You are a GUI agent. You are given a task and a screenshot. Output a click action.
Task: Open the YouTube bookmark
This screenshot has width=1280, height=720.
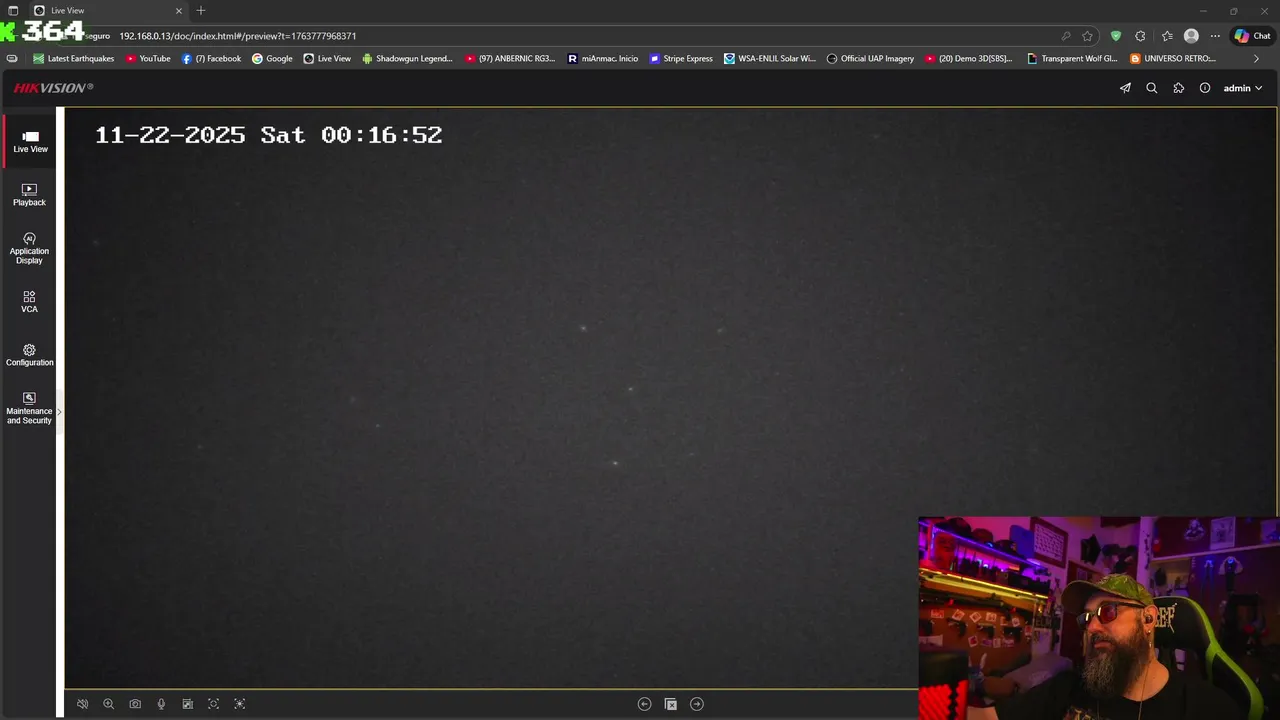[x=148, y=59]
